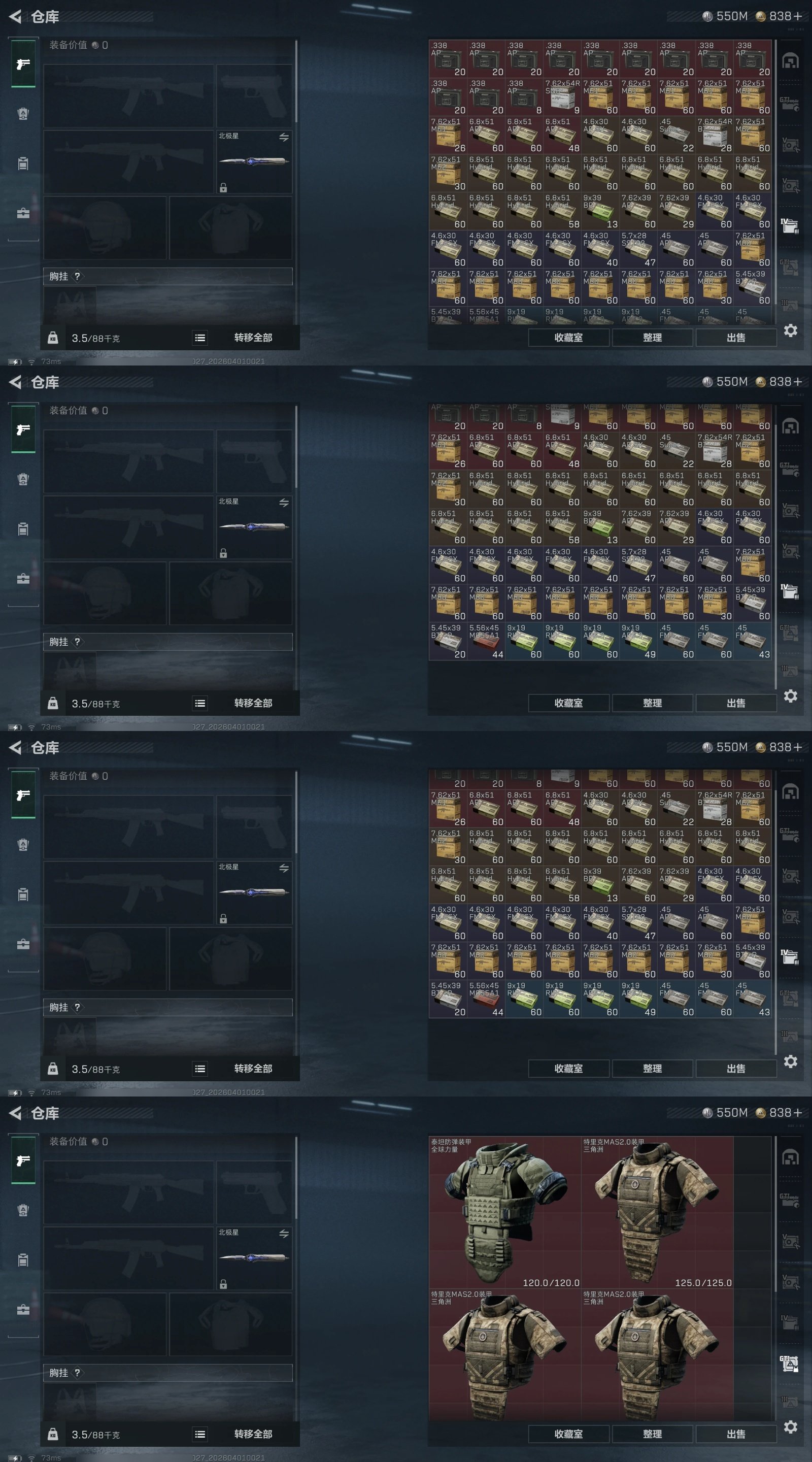
Task: Select the highlighted IV folder container beside .338 AP grid
Action: (790, 225)
